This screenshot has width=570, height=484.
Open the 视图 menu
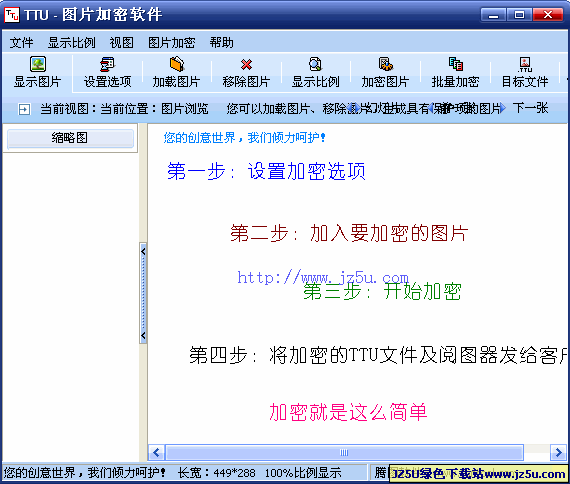[122, 43]
